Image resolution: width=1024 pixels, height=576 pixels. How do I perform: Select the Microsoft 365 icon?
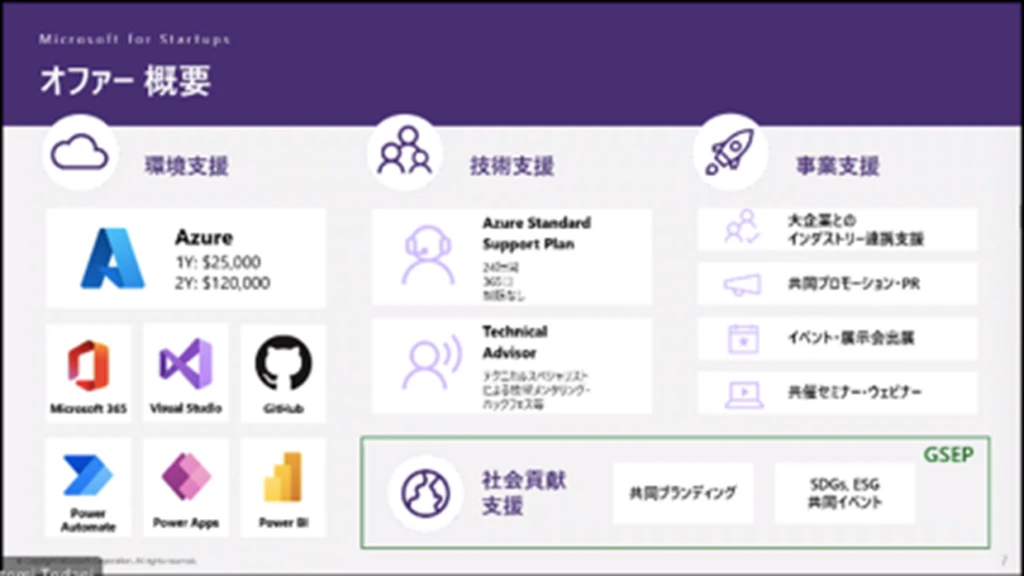tap(88, 364)
